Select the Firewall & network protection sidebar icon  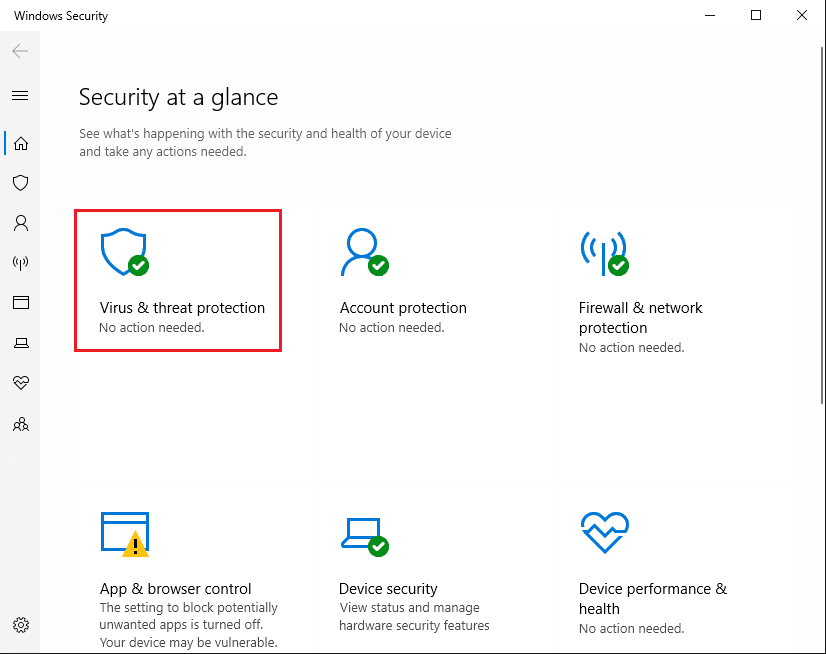coord(20,263)
